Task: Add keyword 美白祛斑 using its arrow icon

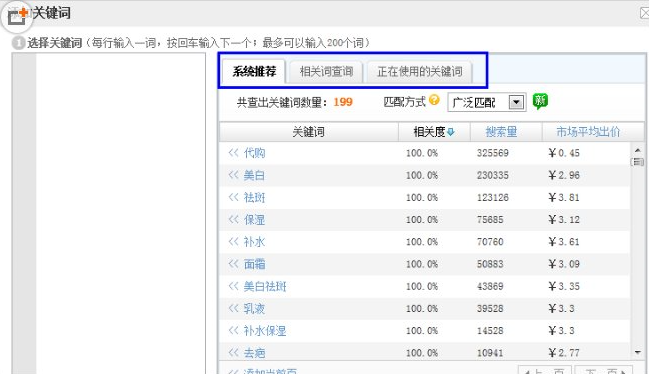Action: coord(233,286)
